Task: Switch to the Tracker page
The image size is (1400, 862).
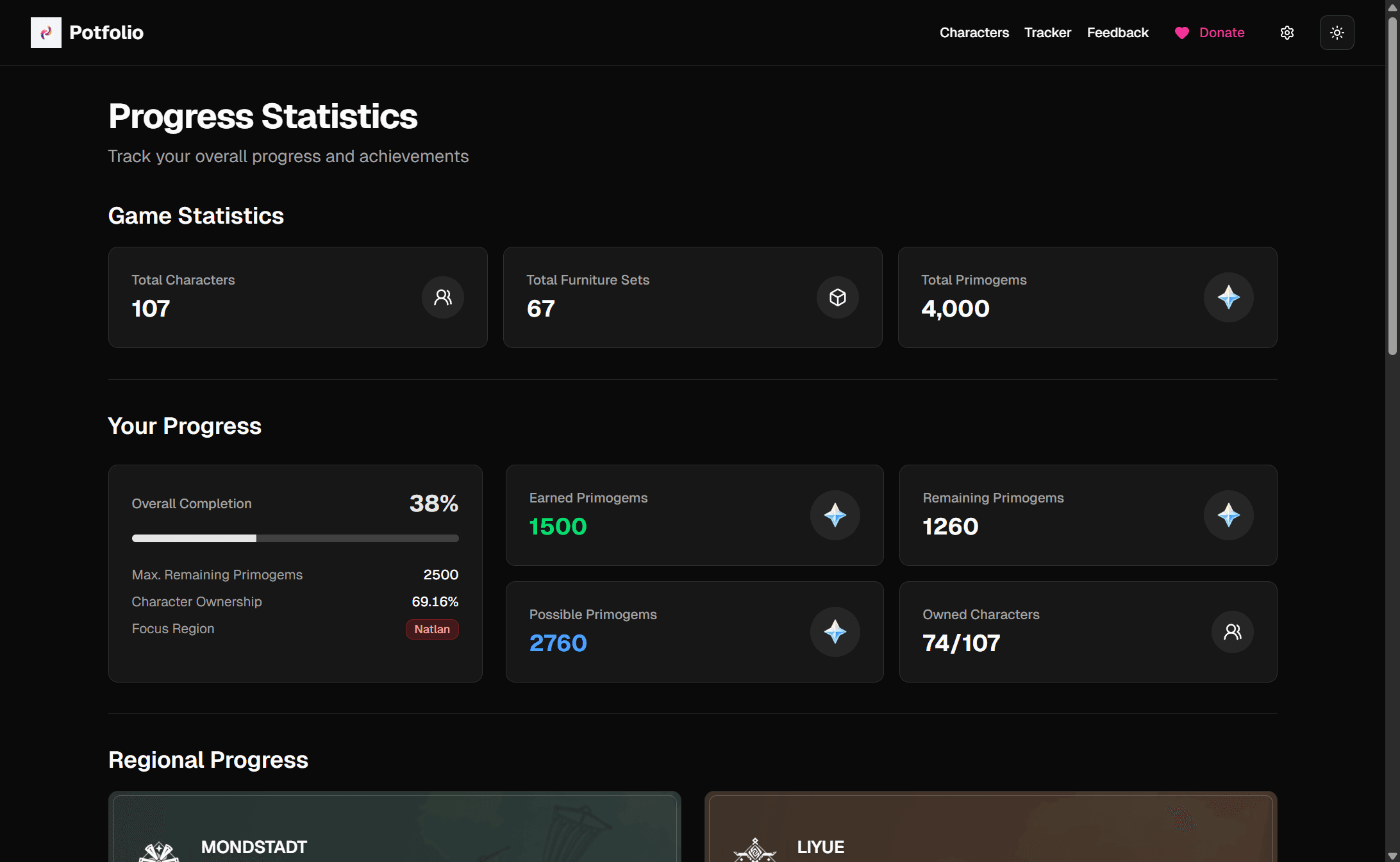Action: (1047, 32)
